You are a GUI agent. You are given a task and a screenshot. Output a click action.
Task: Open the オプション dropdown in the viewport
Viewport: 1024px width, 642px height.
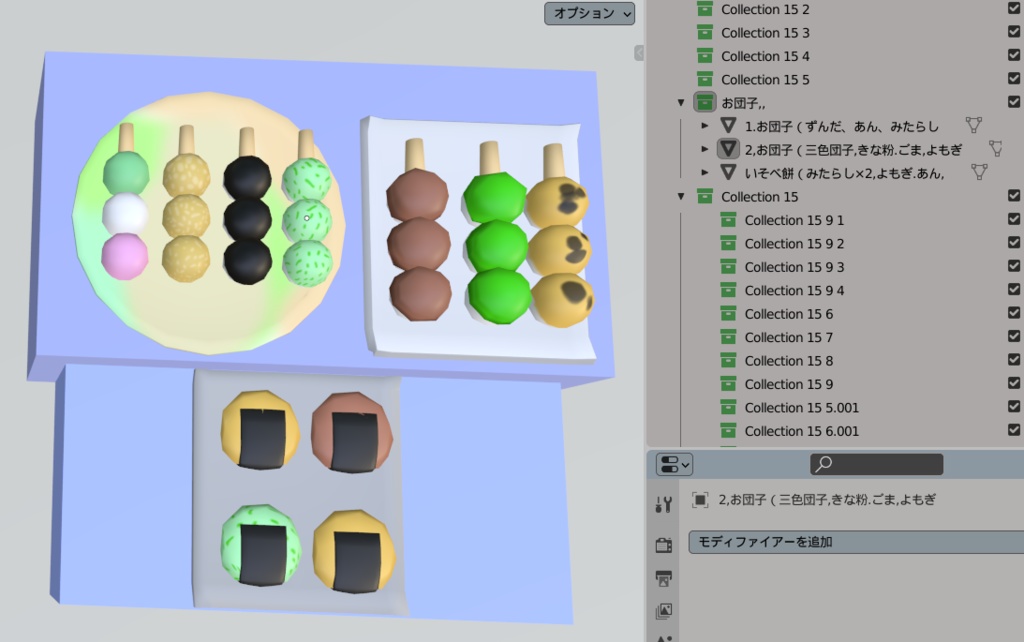coord(589,13)
